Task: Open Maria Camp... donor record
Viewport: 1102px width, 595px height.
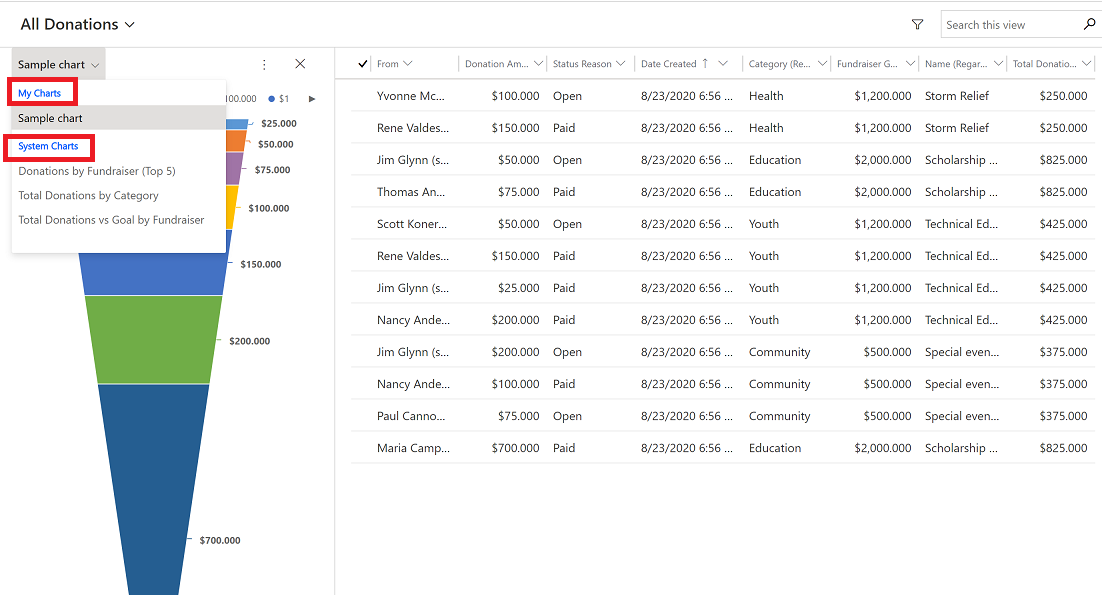Action: (413, 448)
